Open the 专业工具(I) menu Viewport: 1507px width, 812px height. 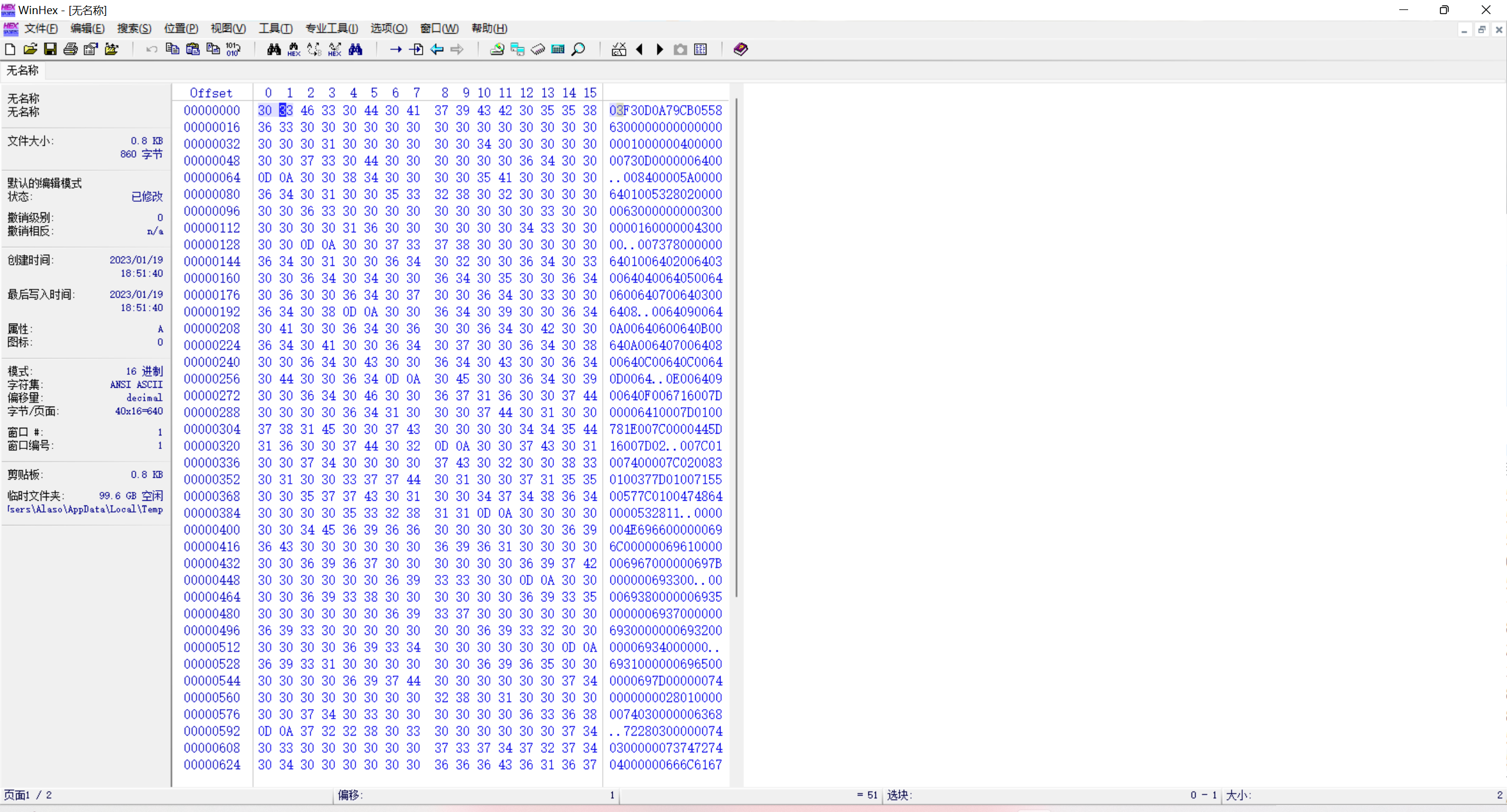click(x=331, y=28)
